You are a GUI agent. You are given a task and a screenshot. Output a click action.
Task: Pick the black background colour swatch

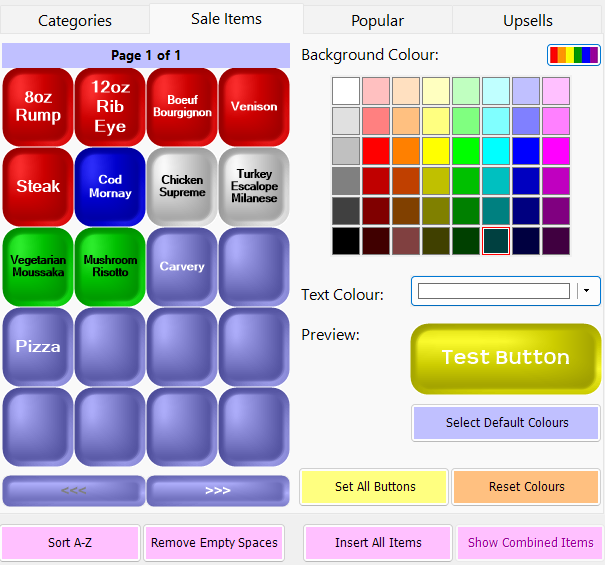point(346,241)
